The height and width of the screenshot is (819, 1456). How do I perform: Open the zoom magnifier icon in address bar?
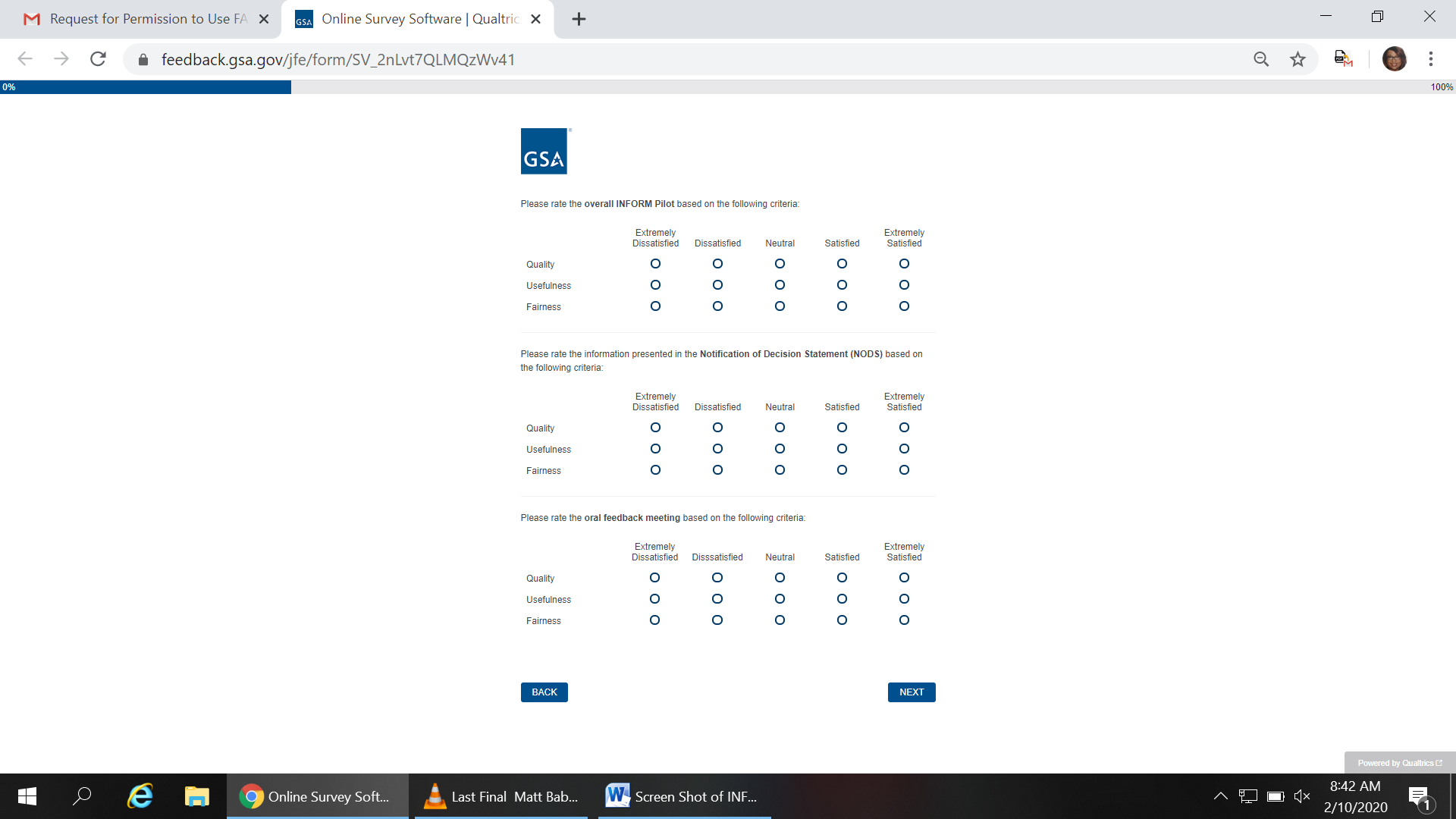pos(1260,59)
